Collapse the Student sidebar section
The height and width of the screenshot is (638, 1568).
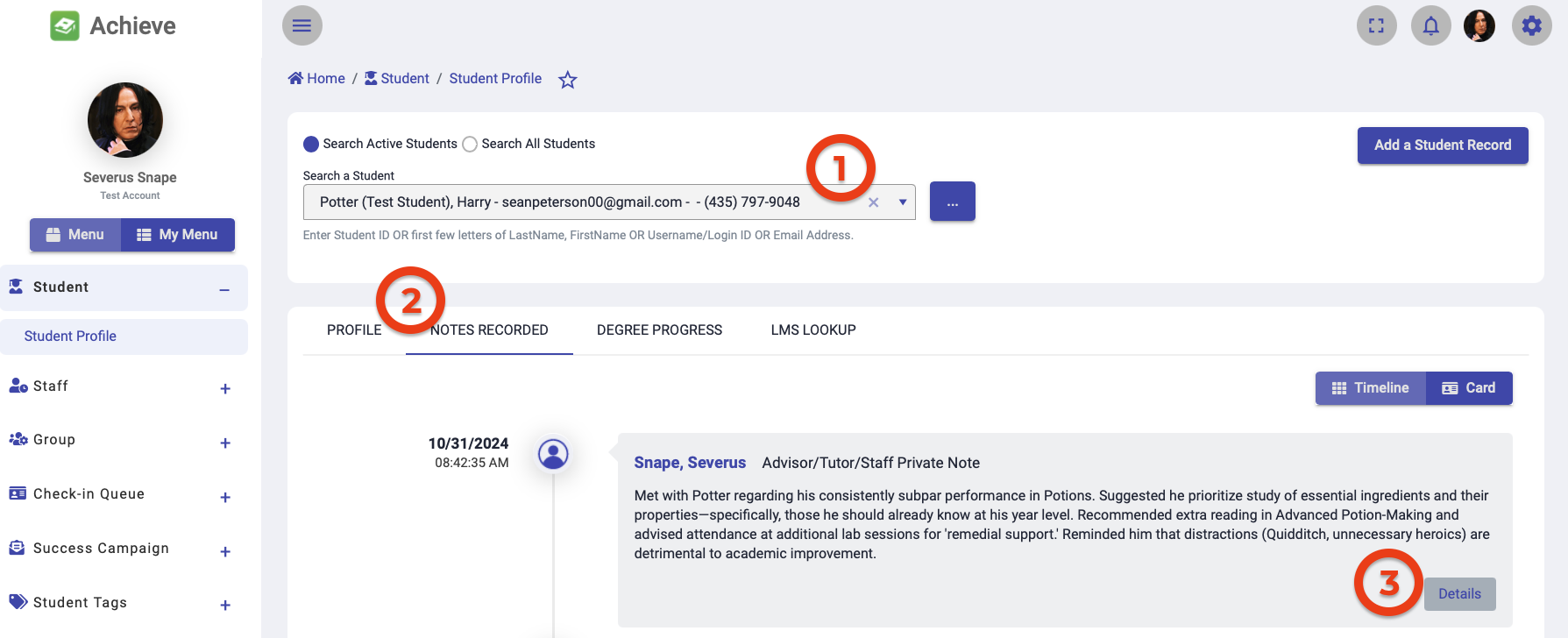point(224,289)
